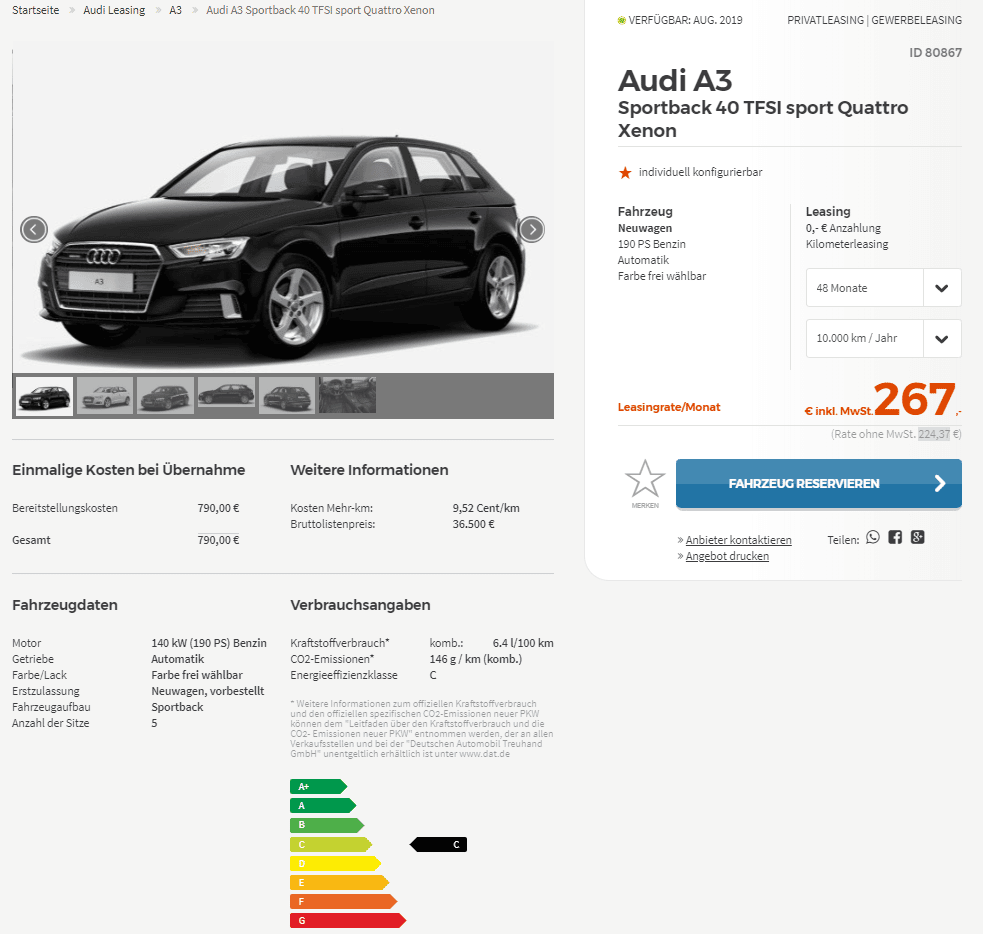Click the Bereitstellungskosten value 790,00 €
This screenshot has height=934, width=983.
coord(218,508)
